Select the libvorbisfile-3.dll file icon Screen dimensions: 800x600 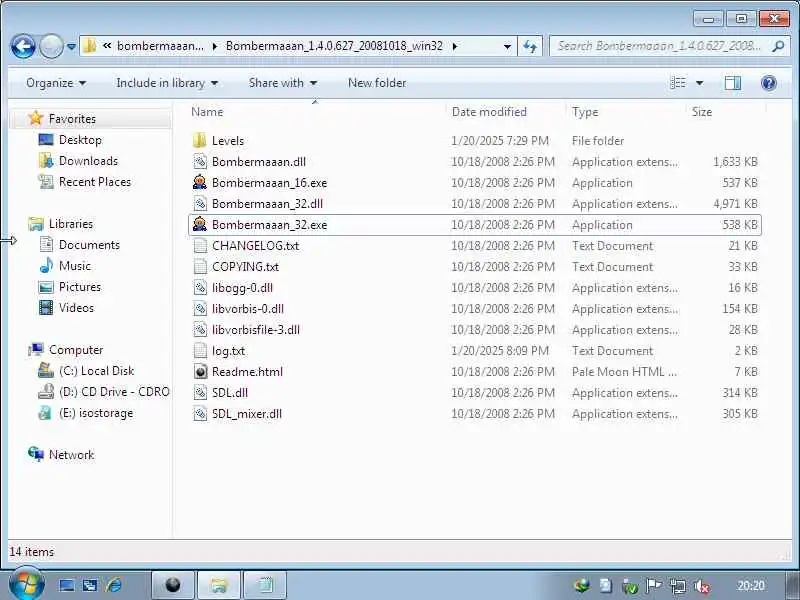coord(200,330)
